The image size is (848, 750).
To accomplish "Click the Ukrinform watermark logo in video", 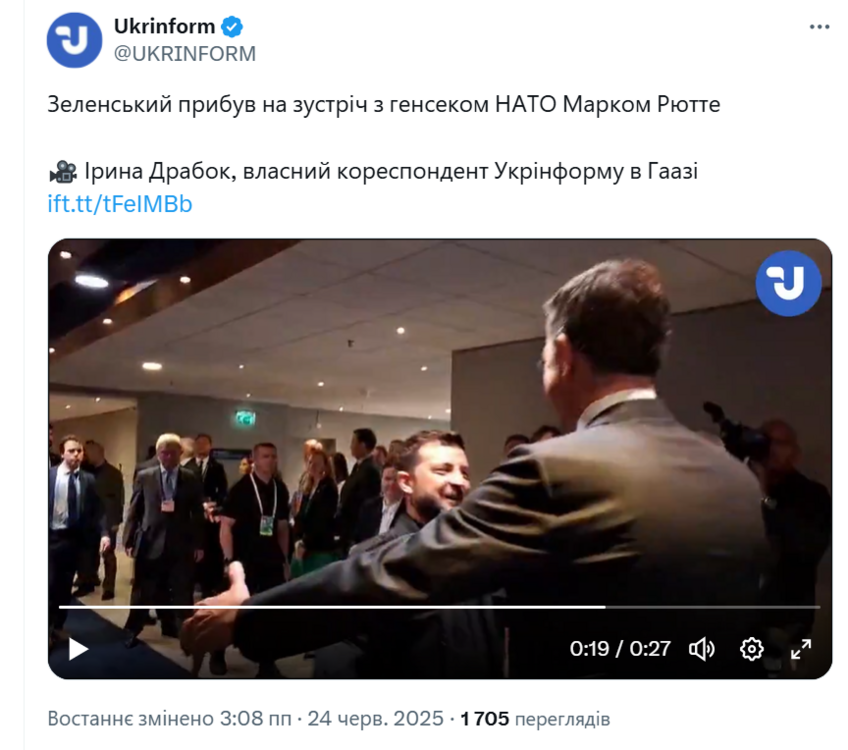I will [x=788, y=283].
